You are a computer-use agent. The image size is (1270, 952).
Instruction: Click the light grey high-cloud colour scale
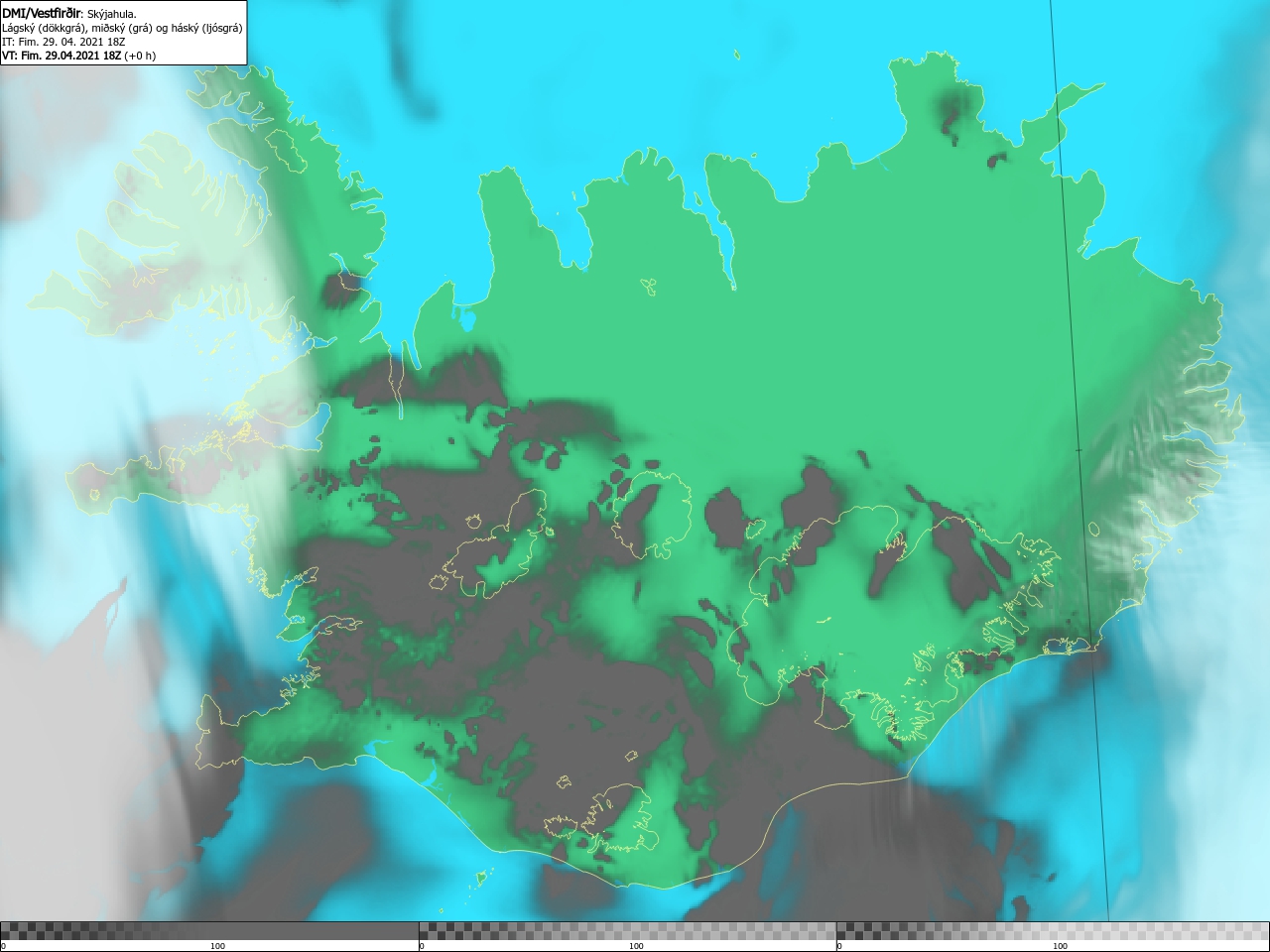coord(1053,931)
